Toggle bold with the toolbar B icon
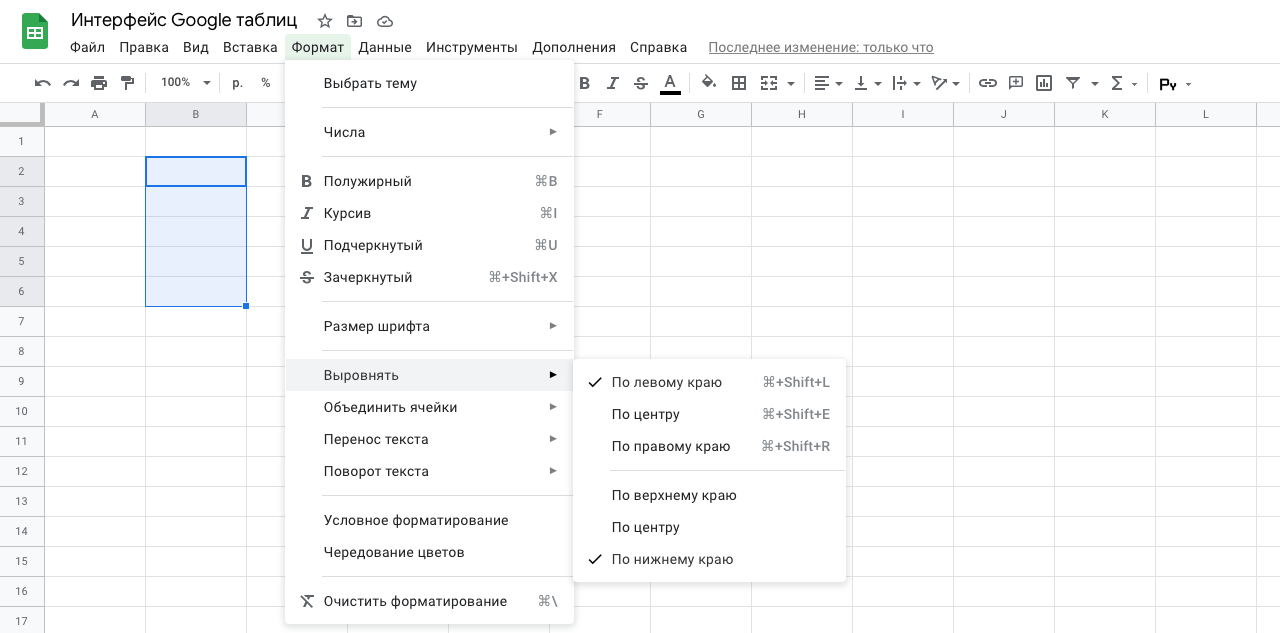 click(585, 83)
